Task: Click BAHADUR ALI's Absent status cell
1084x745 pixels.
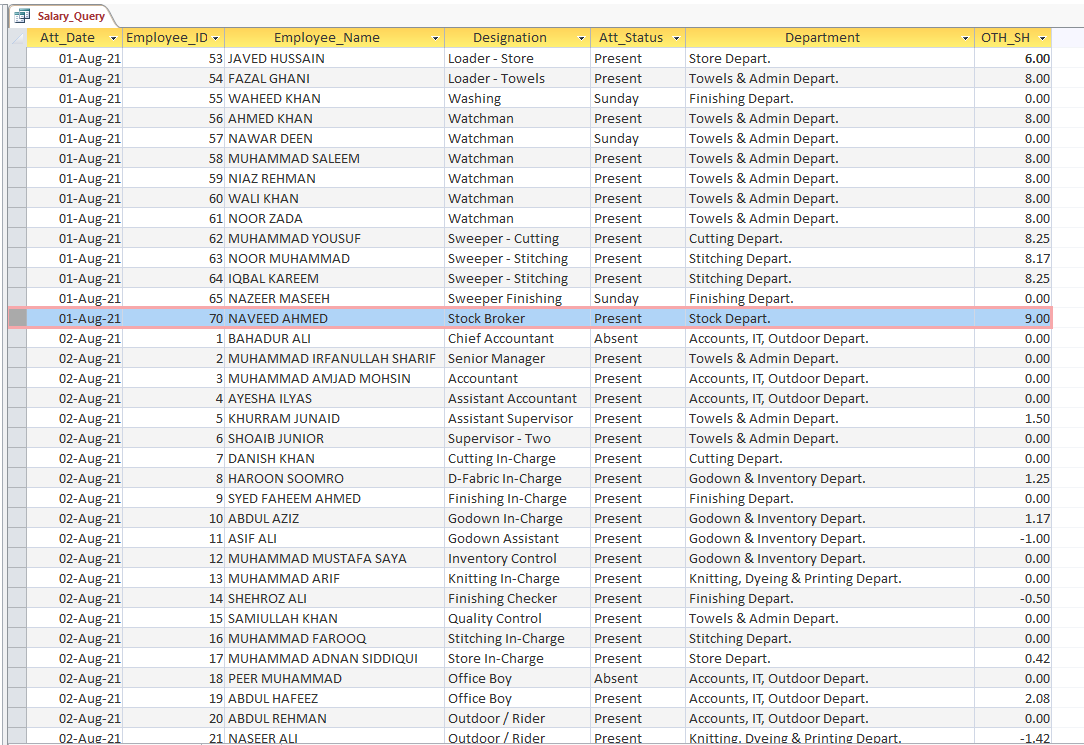Action: [637, 339]
